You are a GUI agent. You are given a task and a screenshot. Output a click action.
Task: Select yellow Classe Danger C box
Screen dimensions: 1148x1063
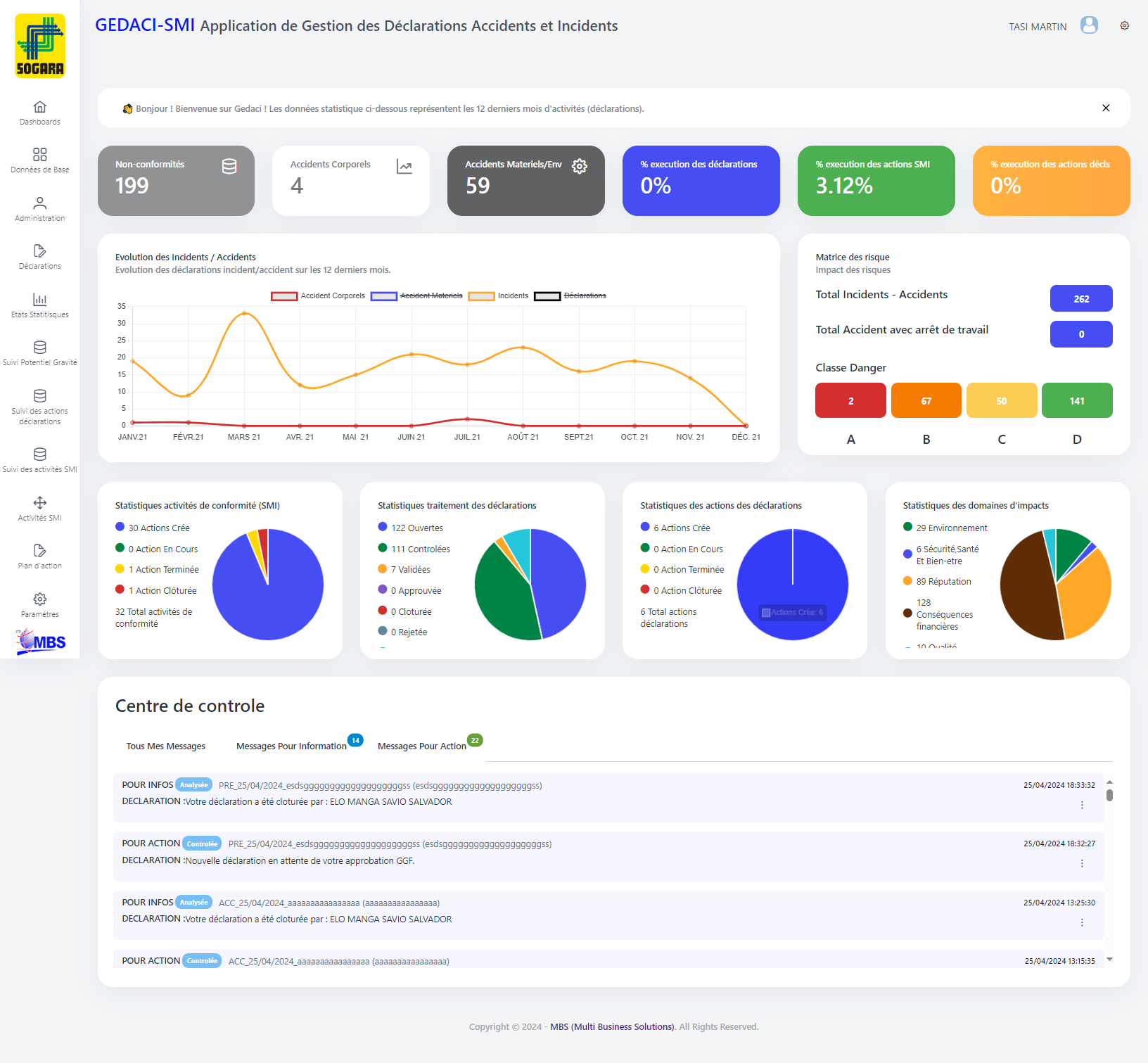pos(1002,400)
